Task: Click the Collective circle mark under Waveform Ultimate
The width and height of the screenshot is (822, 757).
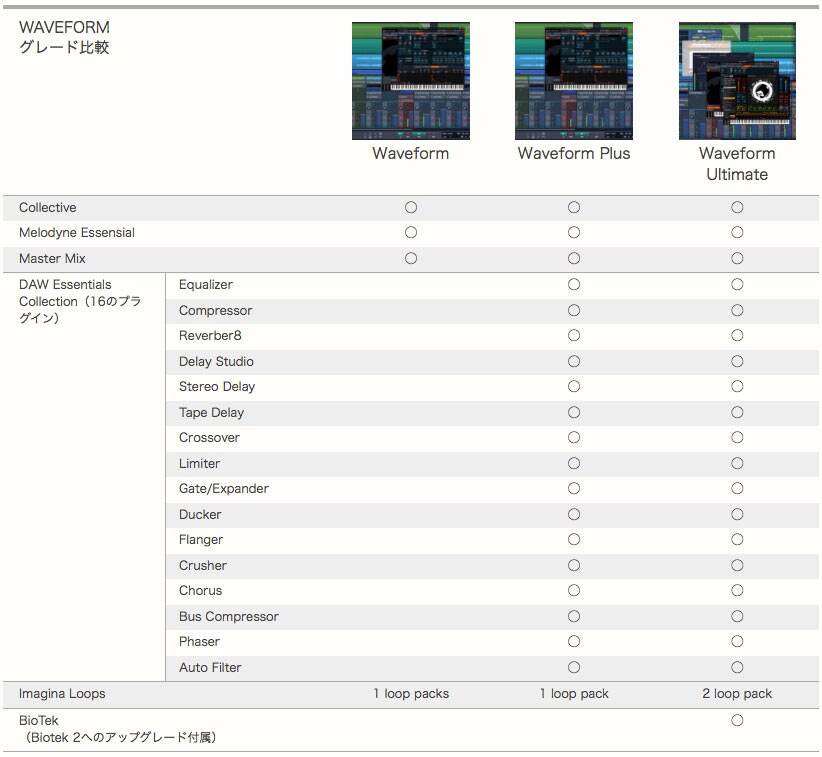Action: coord(737,208)
